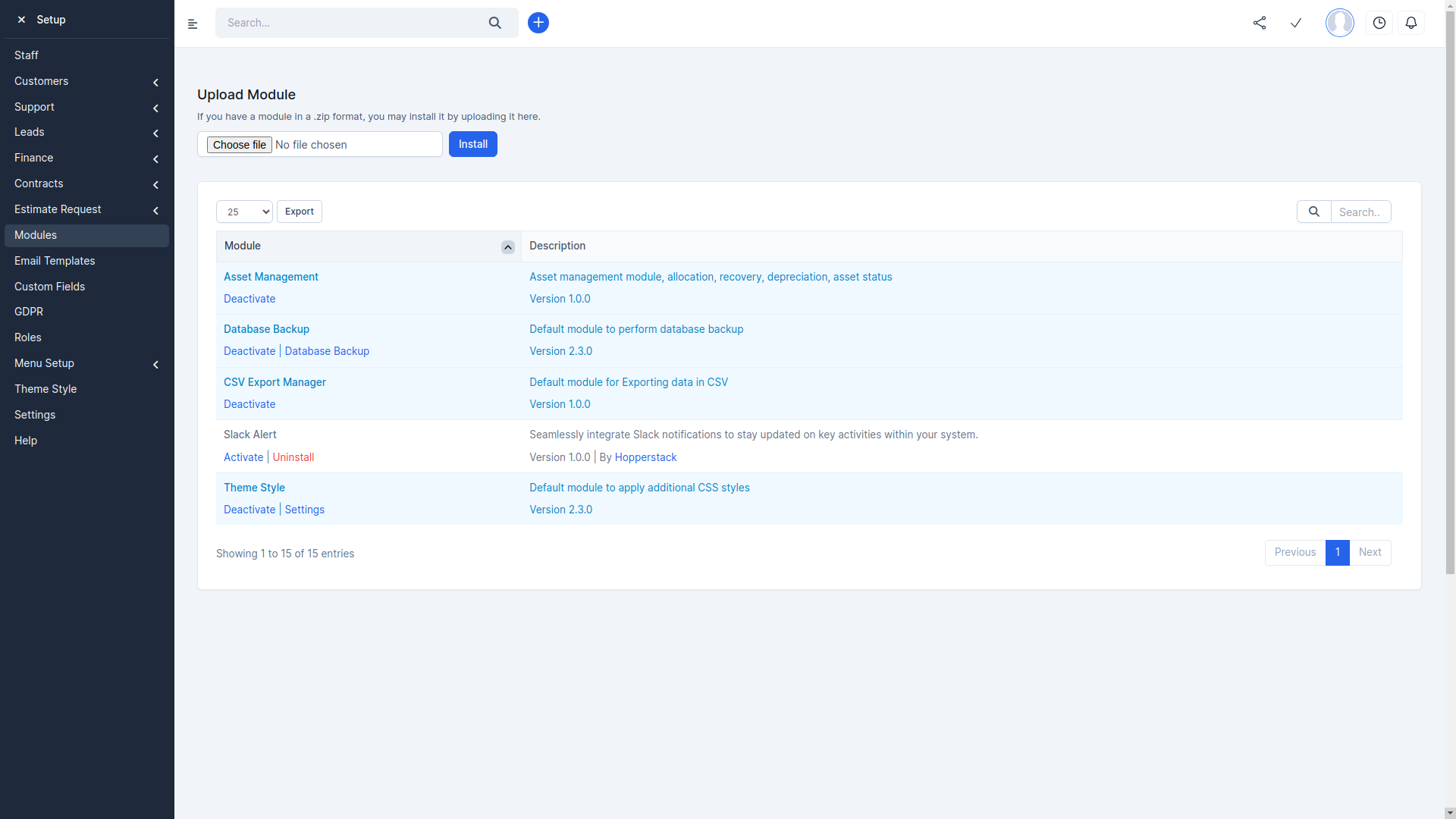Screen dimensions: 1456x819
Task: Toggle the sidebar with the hamburger icon
Action: (x=193, y=24)
